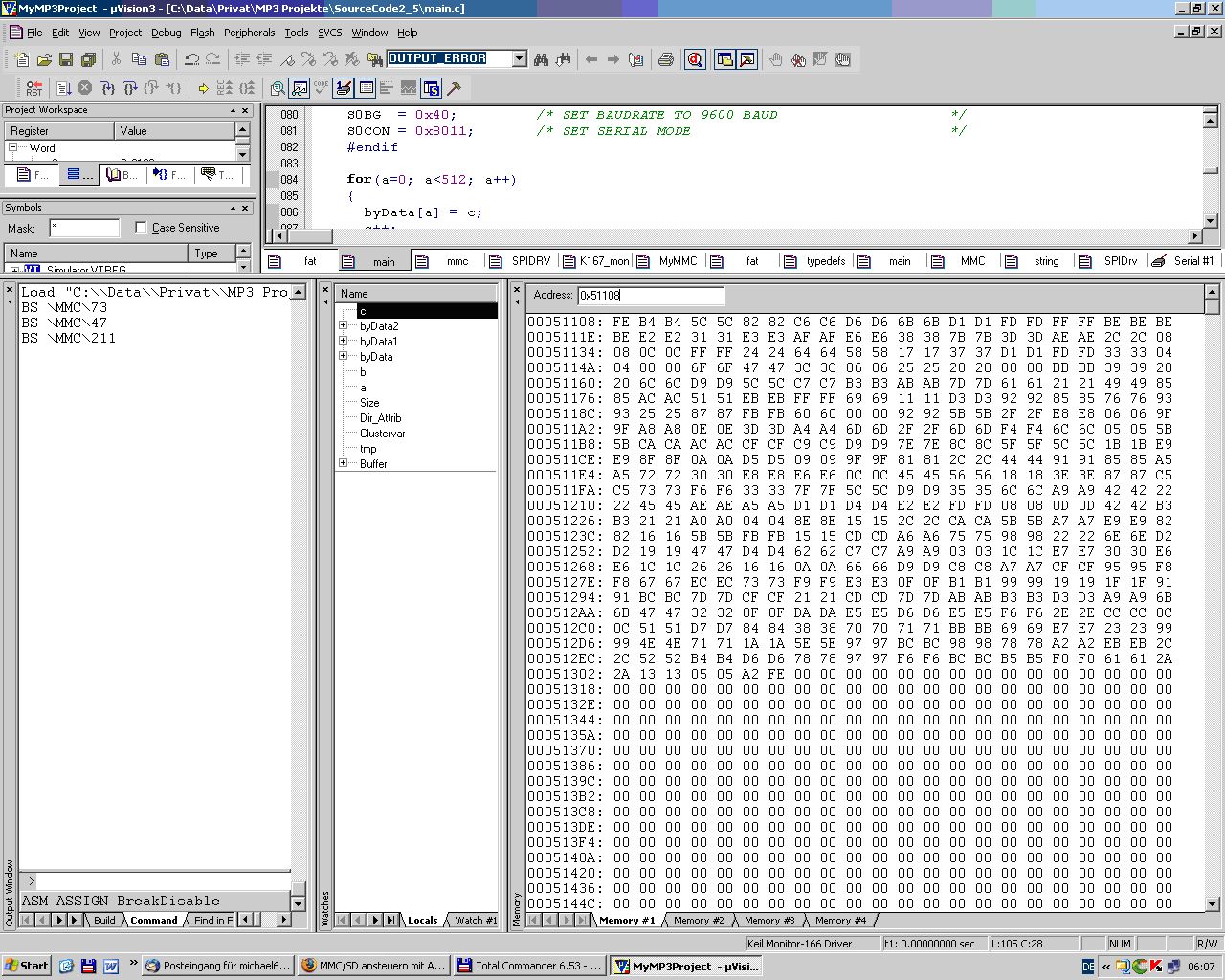The image size is (1225, 980).
Task: Toggle the Output Window icon
Action: click(x=747, y=59)
